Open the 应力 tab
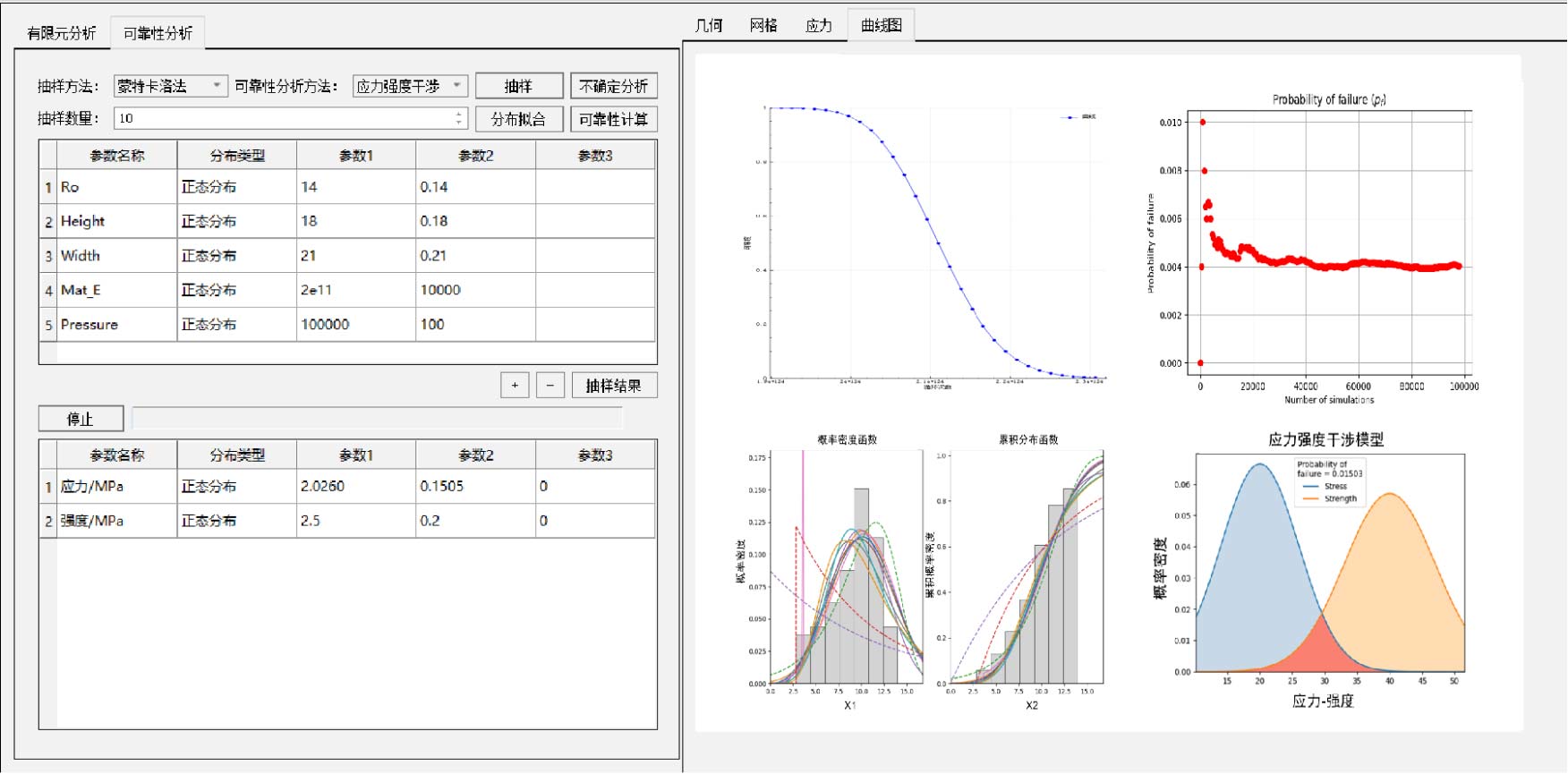 click(818, 25)
